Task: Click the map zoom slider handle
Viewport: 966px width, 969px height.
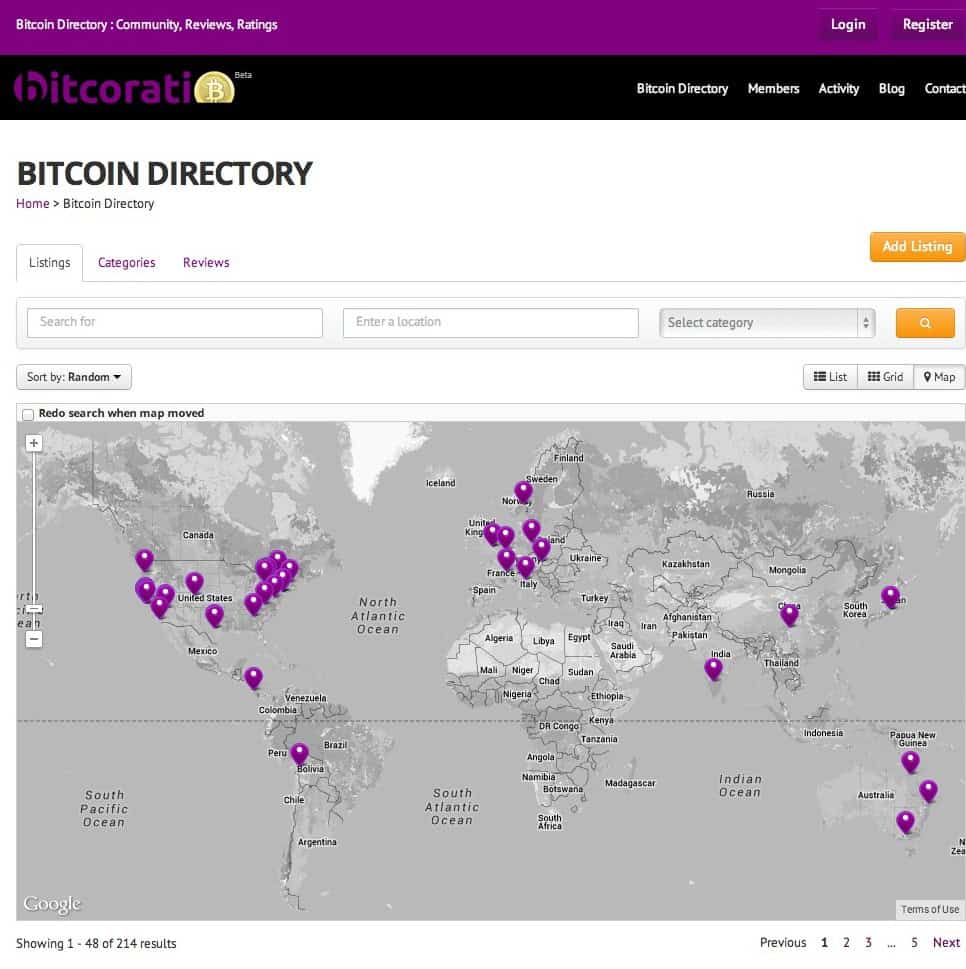Action: 34,609
